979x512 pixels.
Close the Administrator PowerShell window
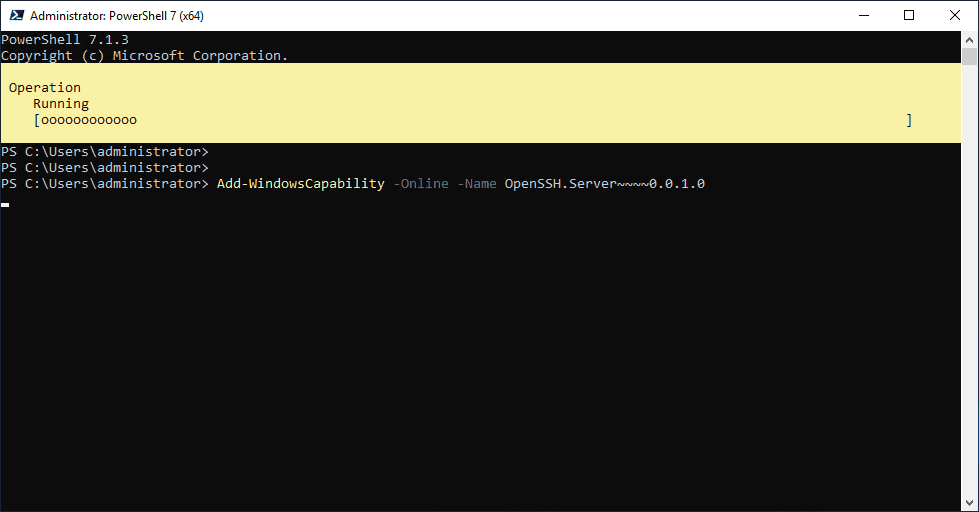tap(955, 15)
